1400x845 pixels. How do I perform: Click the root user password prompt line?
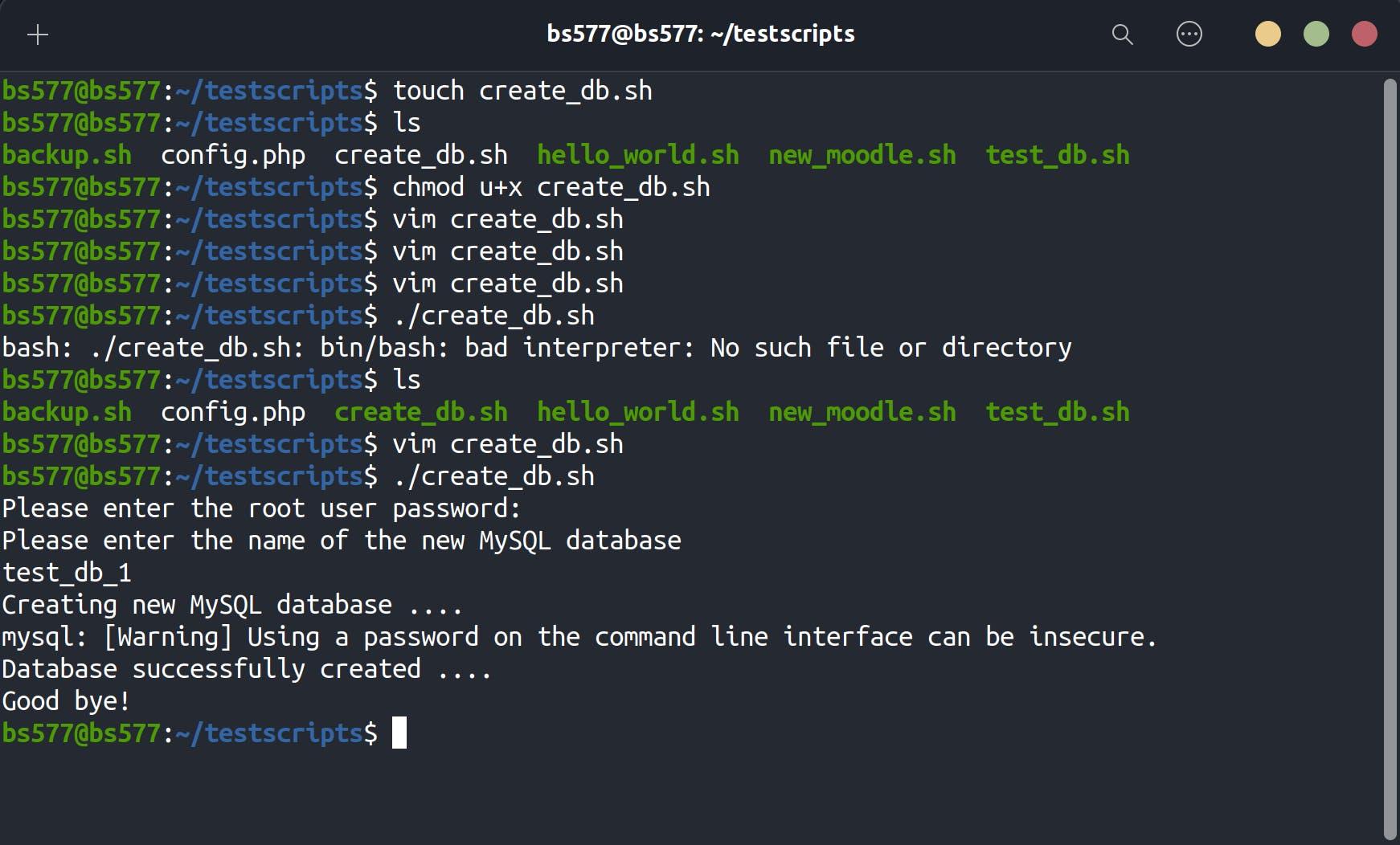[x=261, y=508]
